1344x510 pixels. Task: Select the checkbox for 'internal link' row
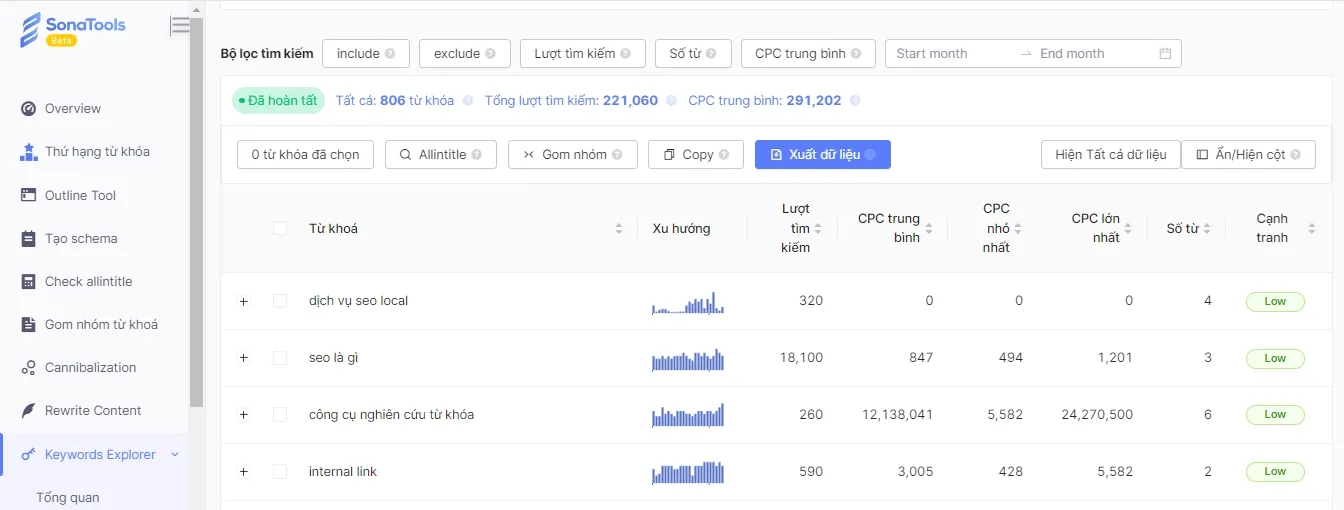click(x=280, y=472)
